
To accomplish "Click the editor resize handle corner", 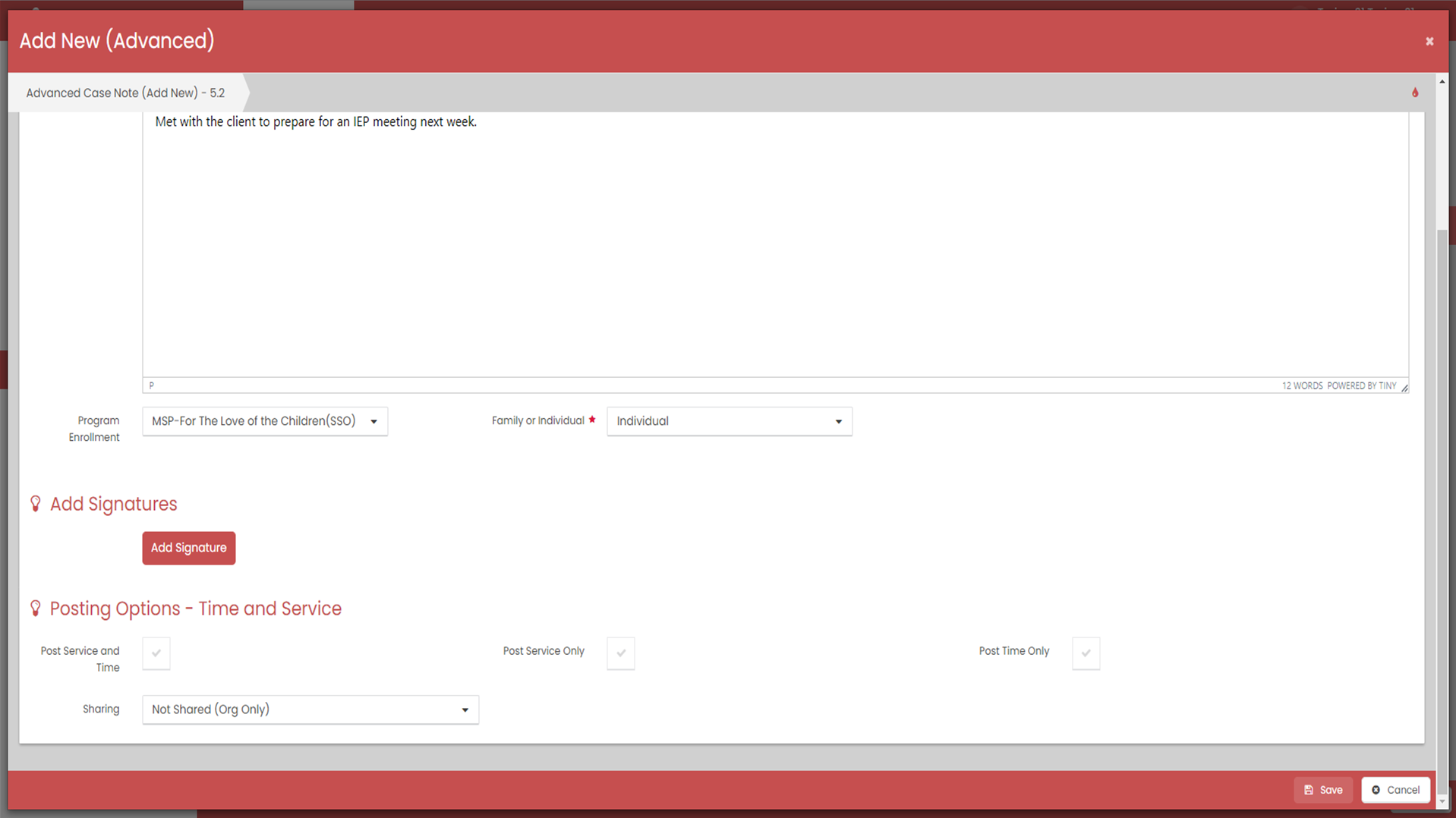I will coord(1404,388).
